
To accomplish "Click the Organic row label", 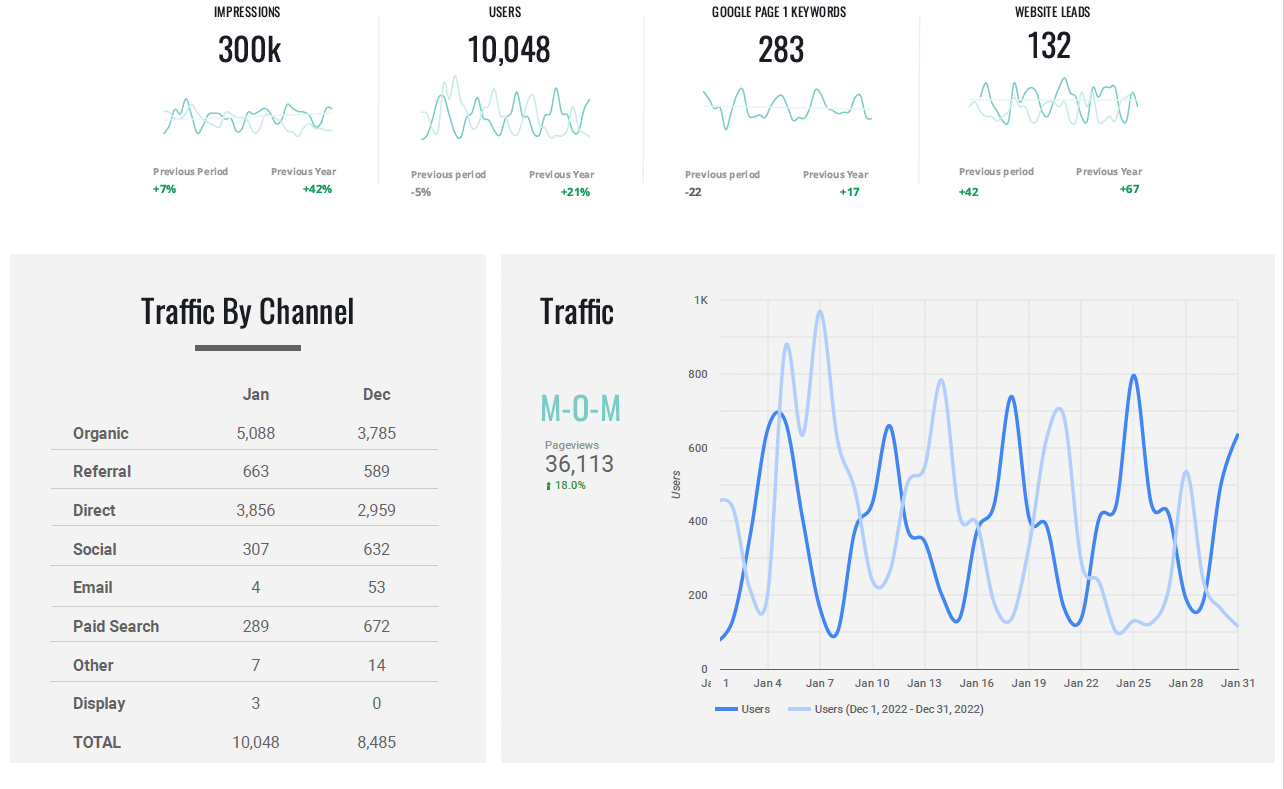I will [101, 433].
